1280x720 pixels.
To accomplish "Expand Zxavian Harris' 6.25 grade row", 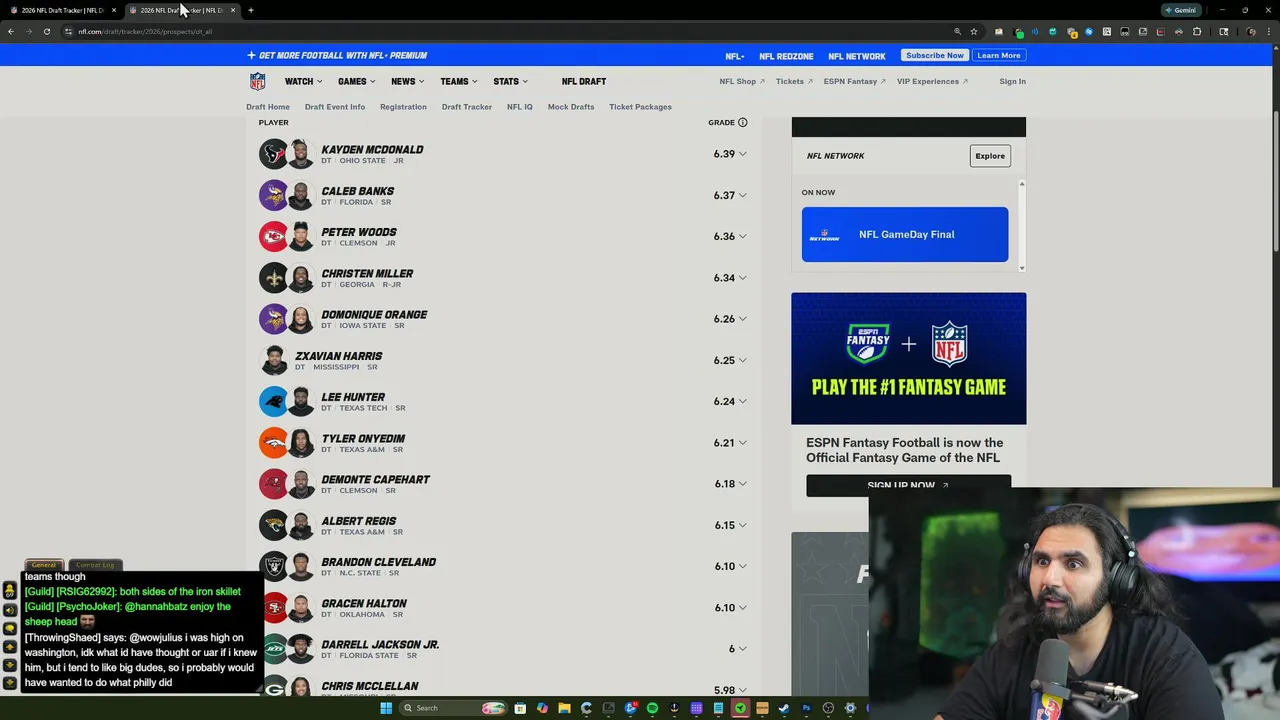I will [742, 360].
